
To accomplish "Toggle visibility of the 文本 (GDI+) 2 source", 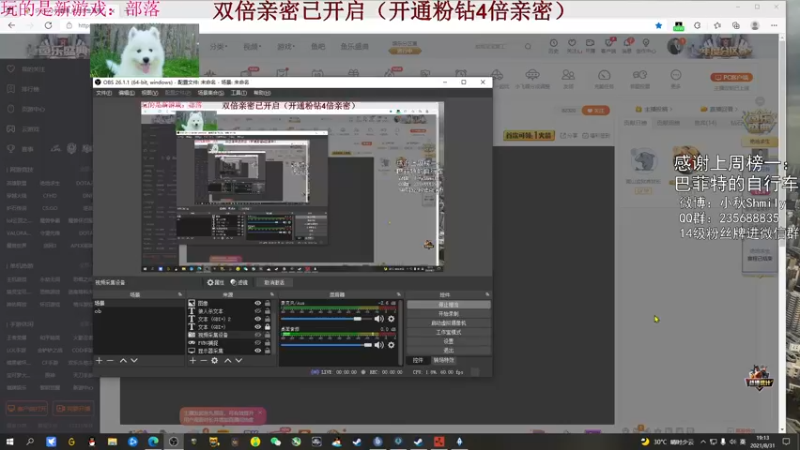I will coord(258,319).
